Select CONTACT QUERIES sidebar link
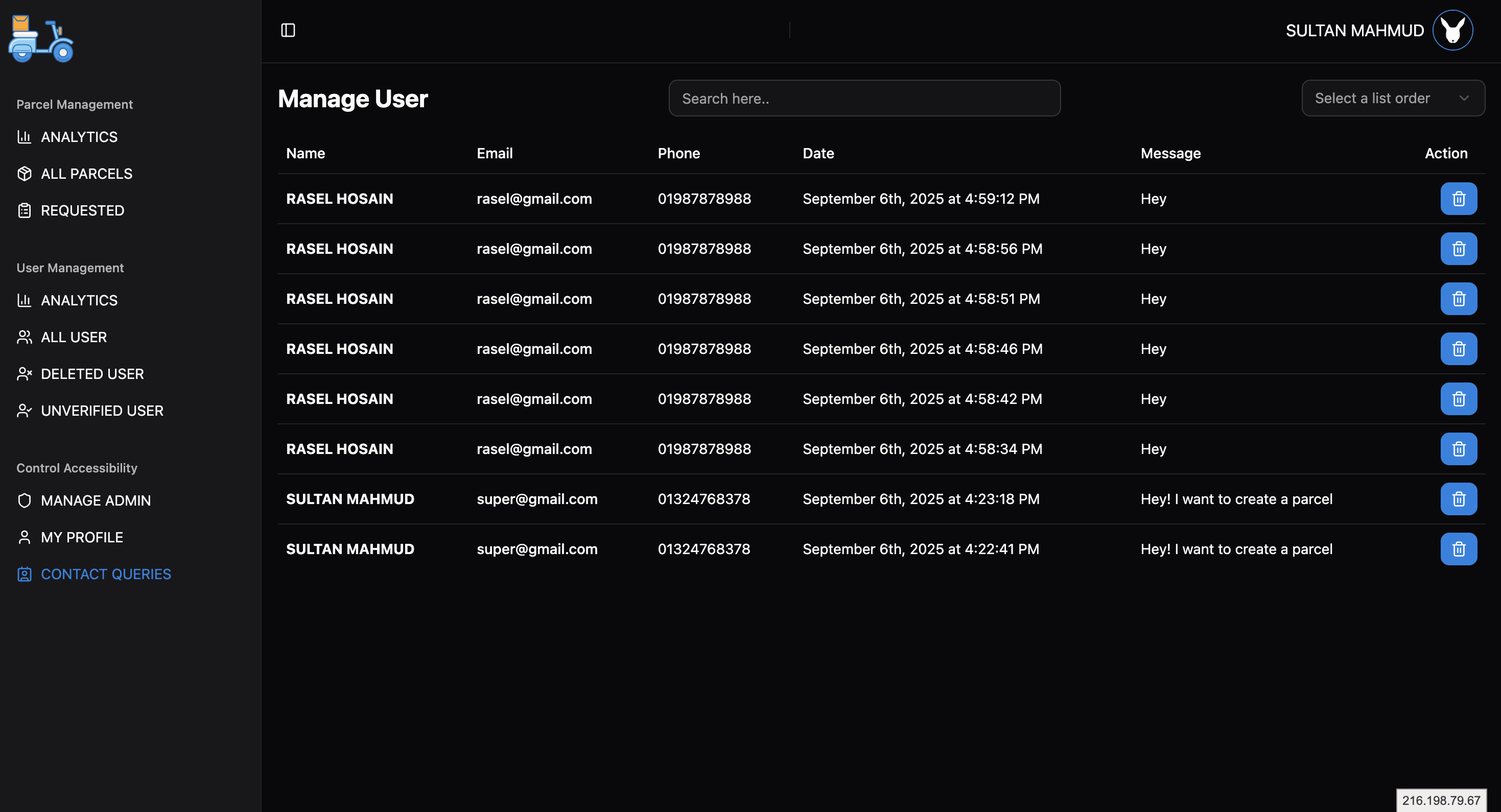This screenshot has width=1501, height=812. pyautogui.click(x=105, y=575)
